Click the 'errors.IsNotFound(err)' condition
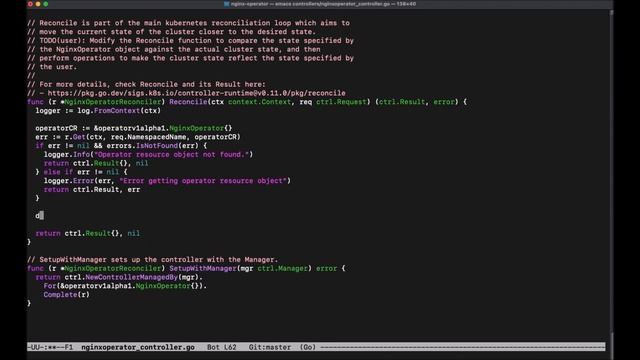Viewport: 640px width, 360px height. (153, 146)
